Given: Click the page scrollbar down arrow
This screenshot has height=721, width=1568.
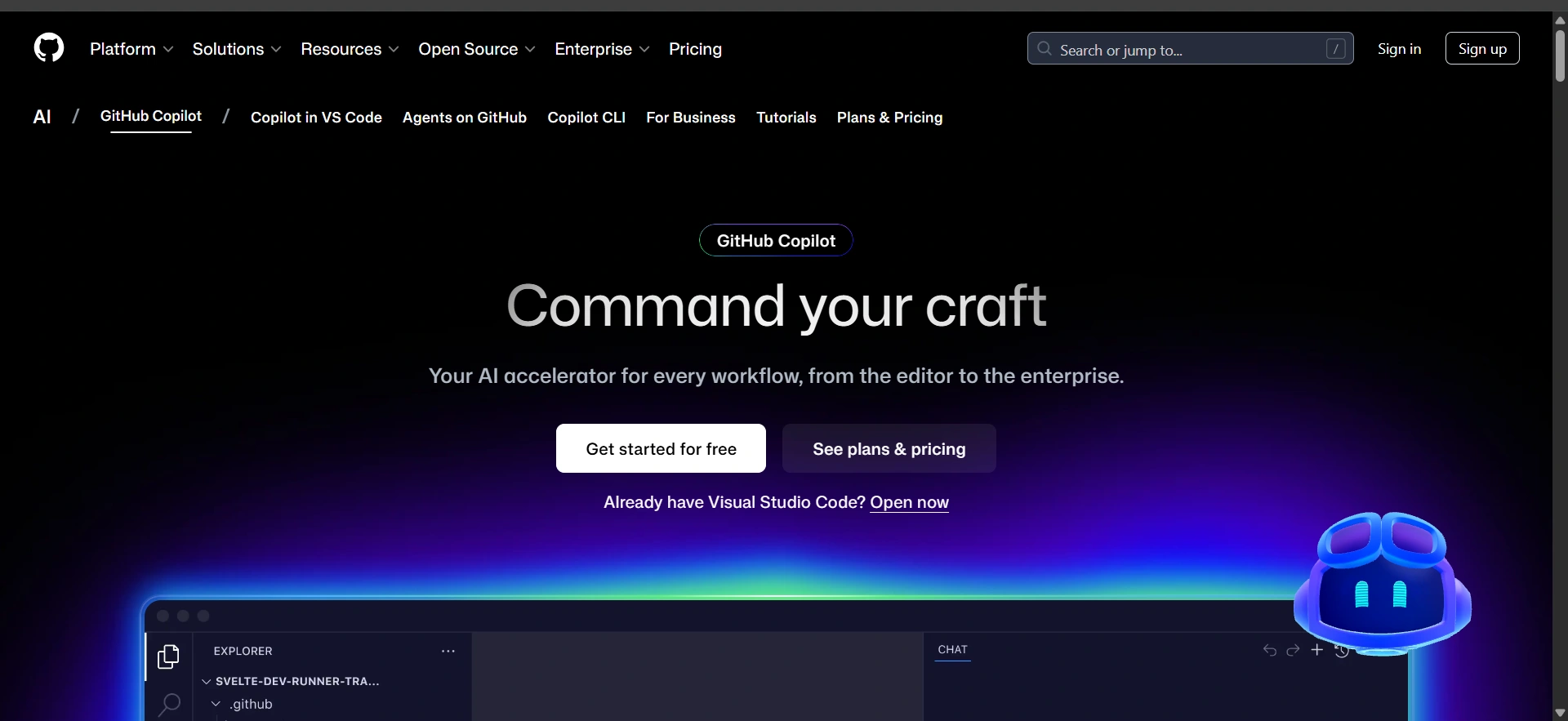Looking at the screenshot, I should 1560,713.
